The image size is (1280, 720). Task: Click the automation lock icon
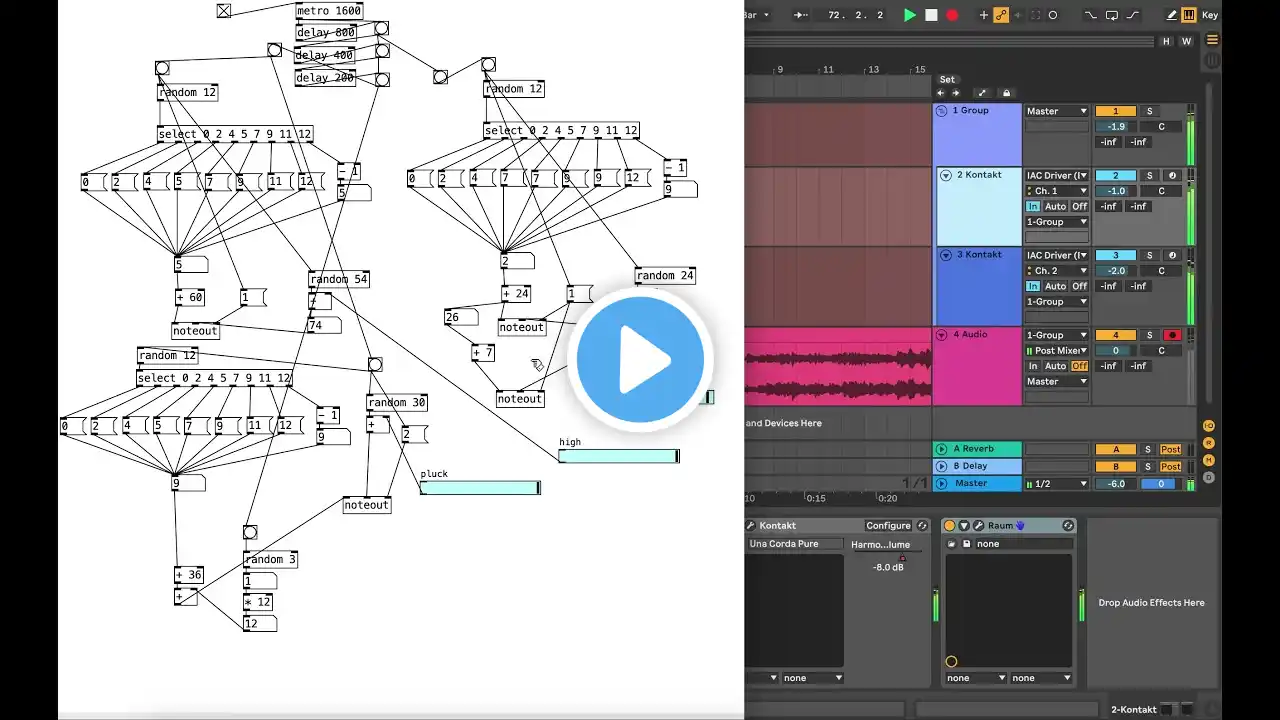click(1007, 93)
